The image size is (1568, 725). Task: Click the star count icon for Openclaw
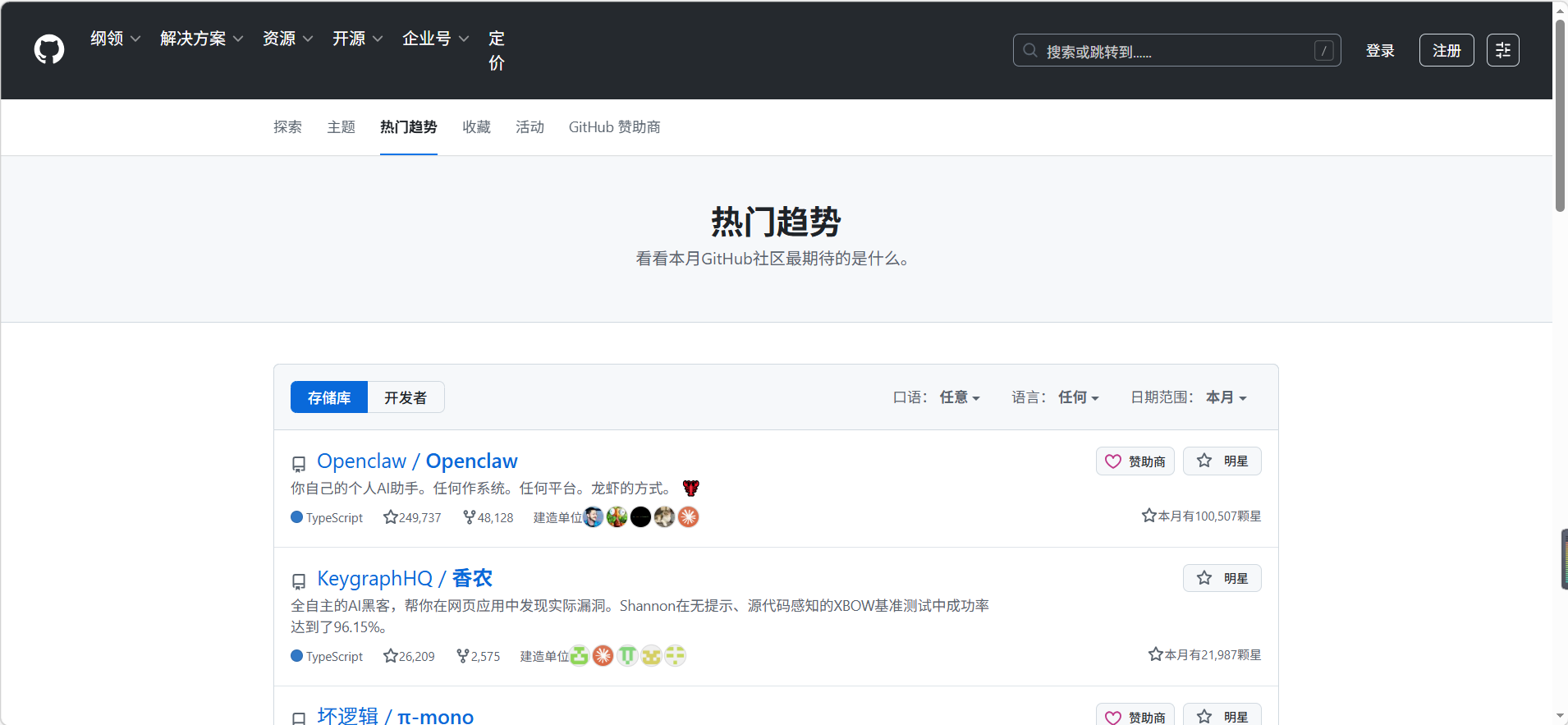391,517
